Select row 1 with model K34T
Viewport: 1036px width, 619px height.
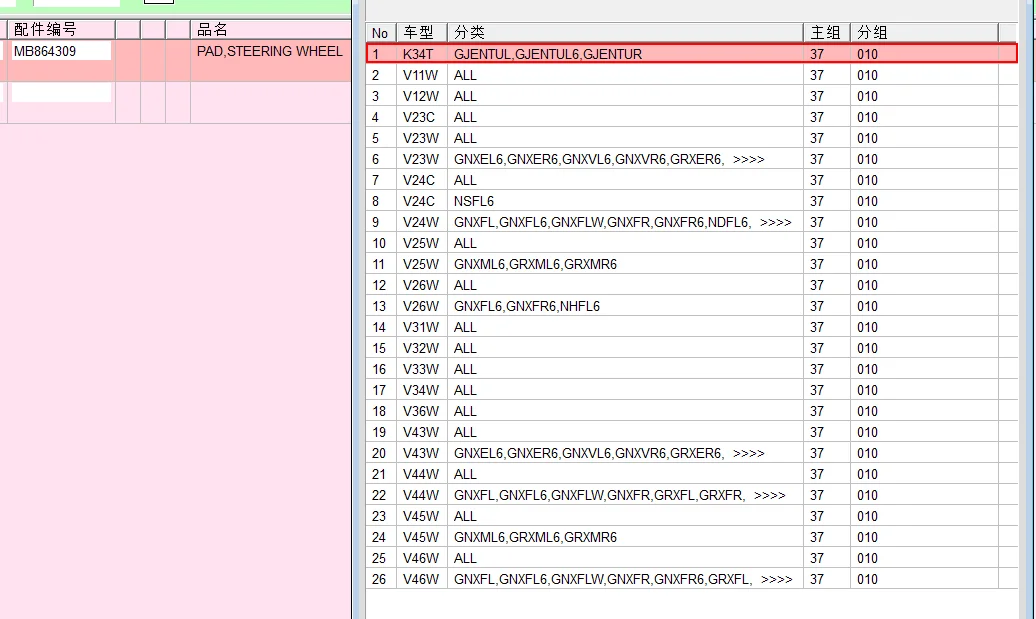[692, 54]
